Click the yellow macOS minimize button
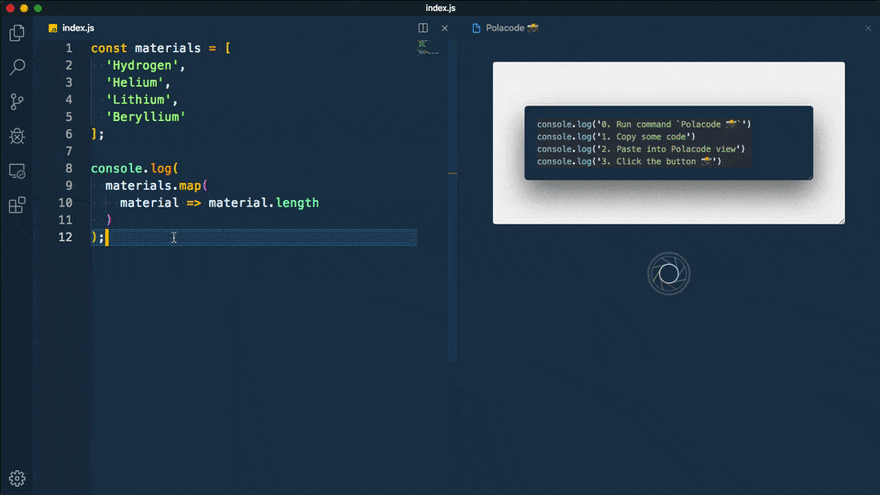The image size is (880, 495). [x=23, y=8]
